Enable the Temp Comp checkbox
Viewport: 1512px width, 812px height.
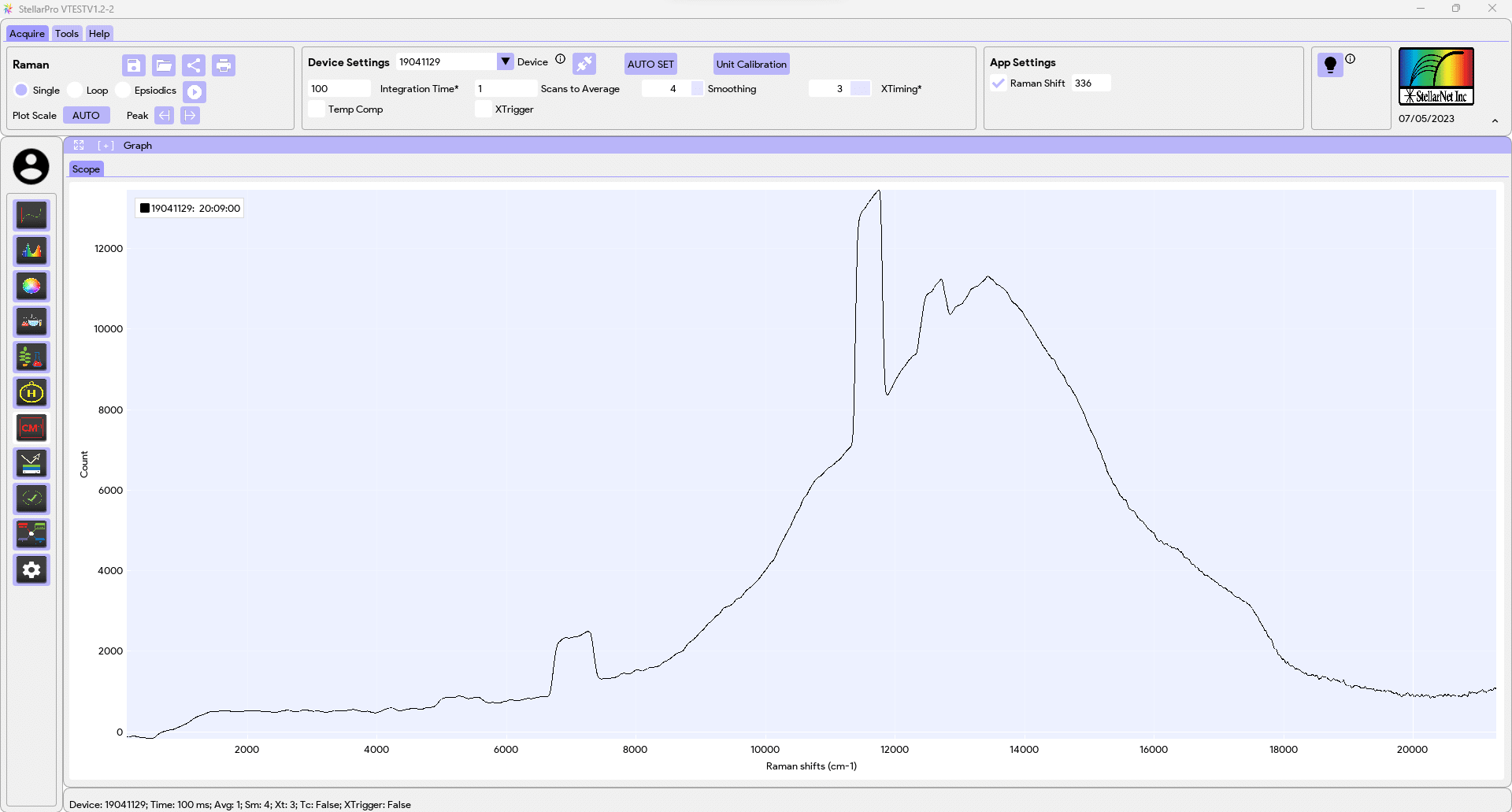[317, 109]
